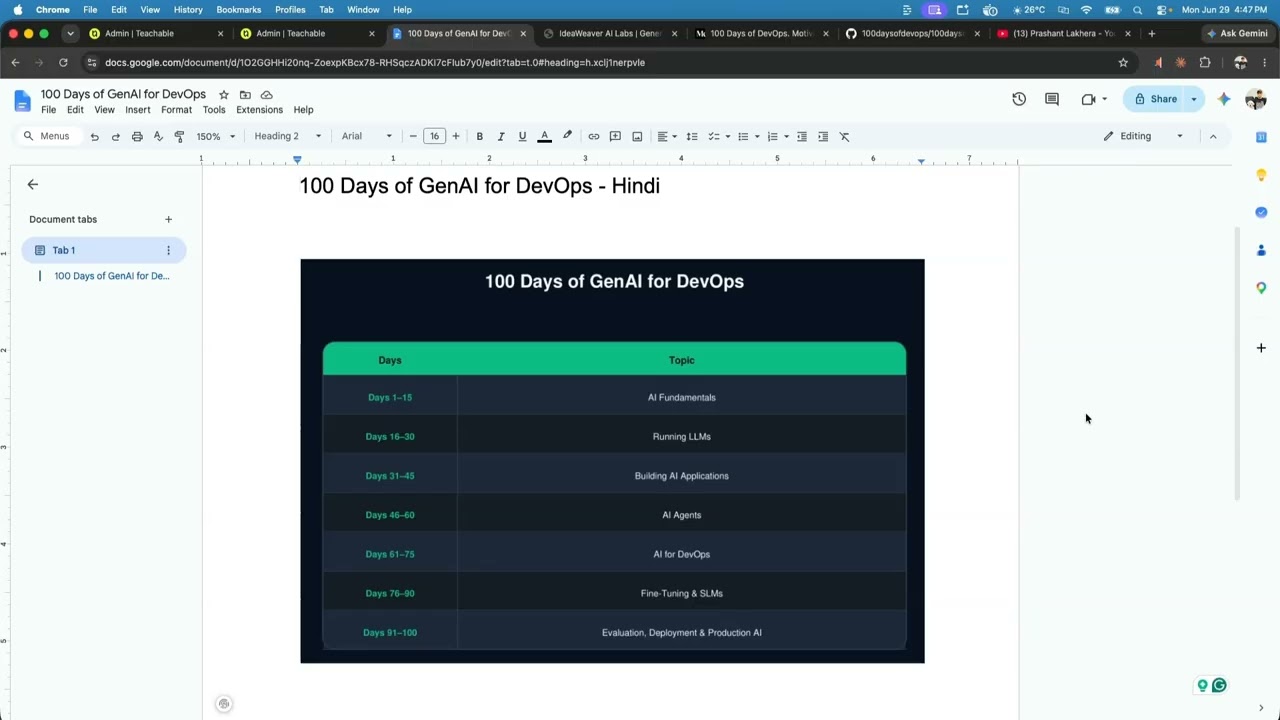Toggle italic formatting

pos(501,136)
